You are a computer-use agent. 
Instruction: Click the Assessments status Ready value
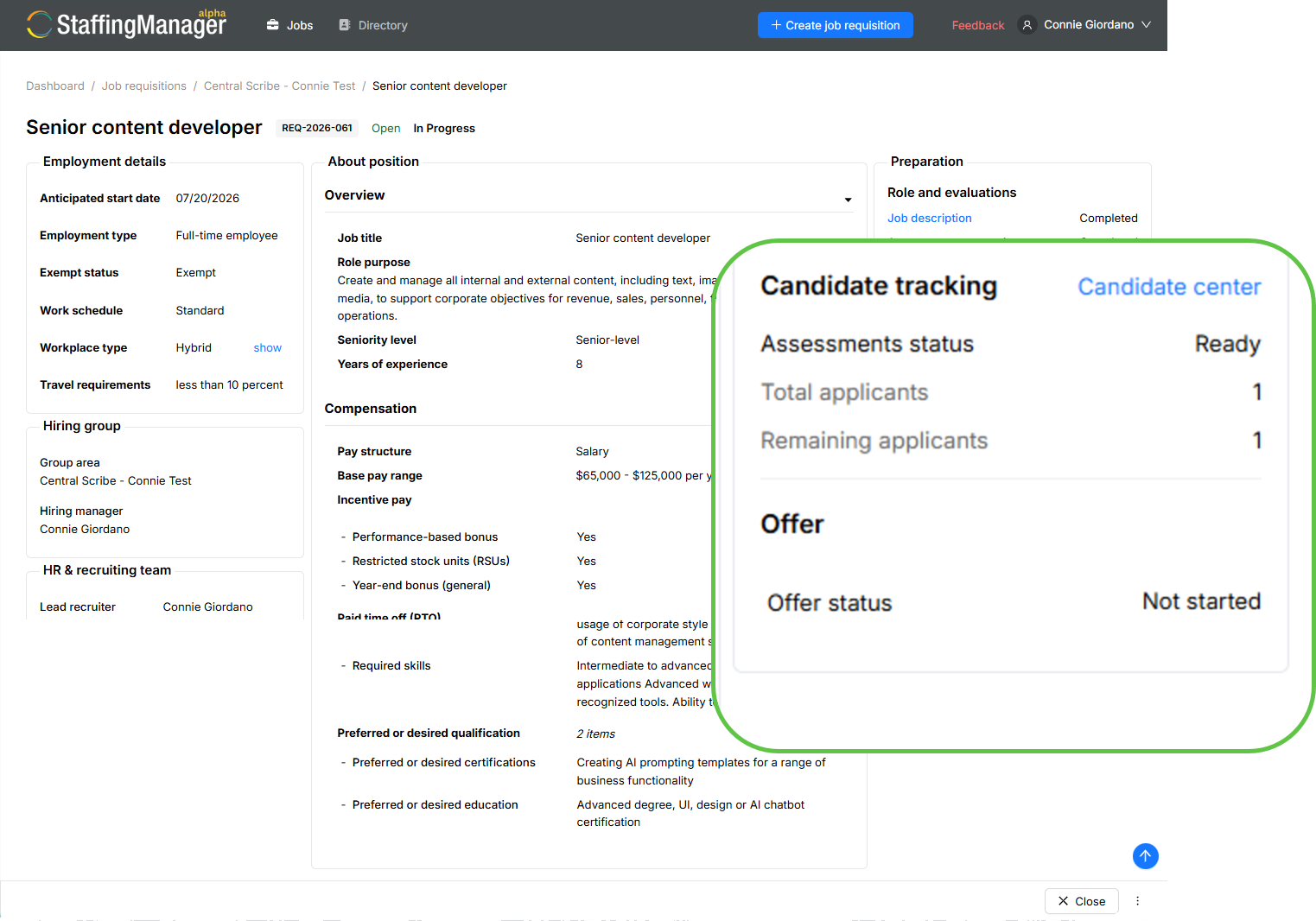(1228, 344)
